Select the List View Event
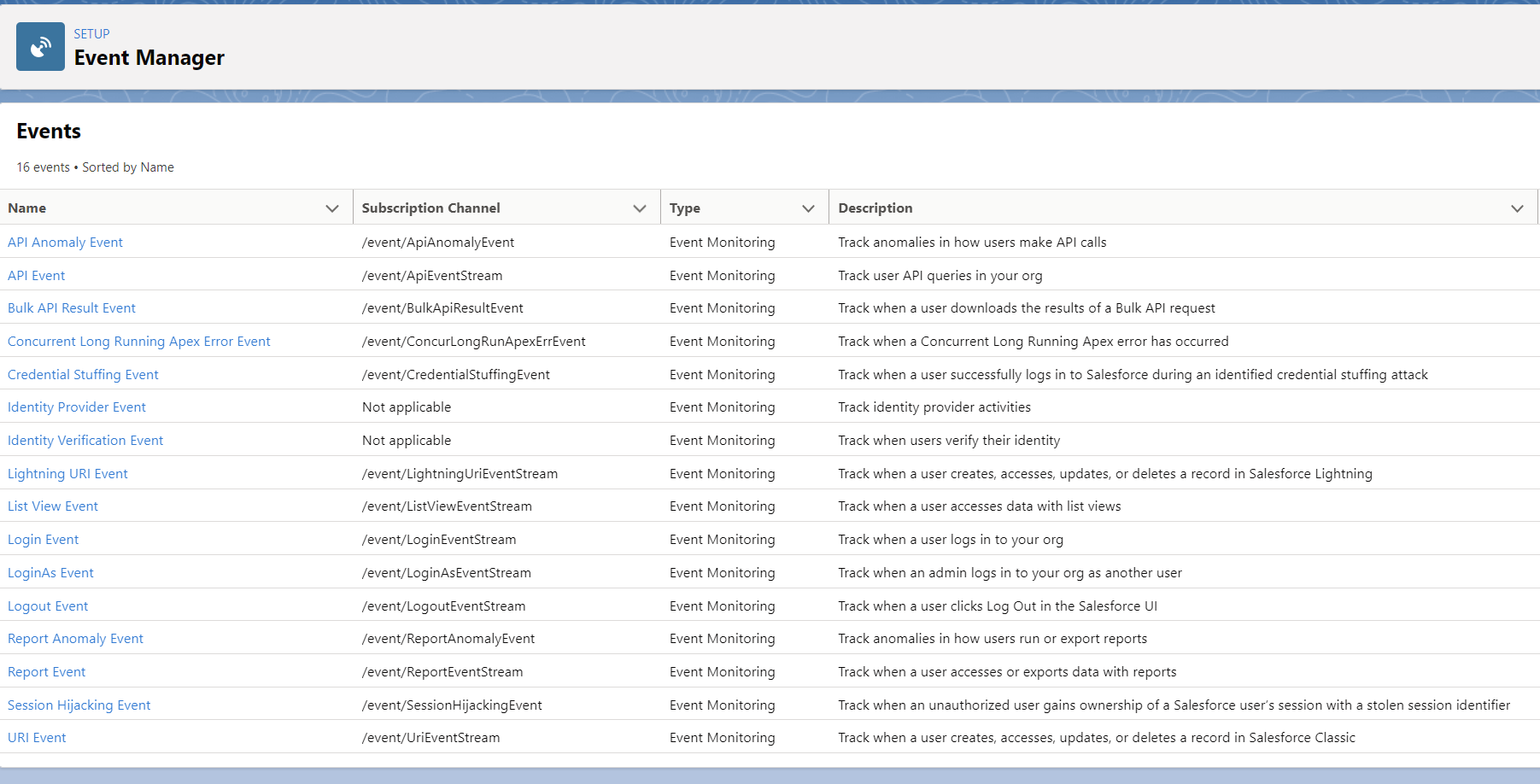 coord(52,506)
